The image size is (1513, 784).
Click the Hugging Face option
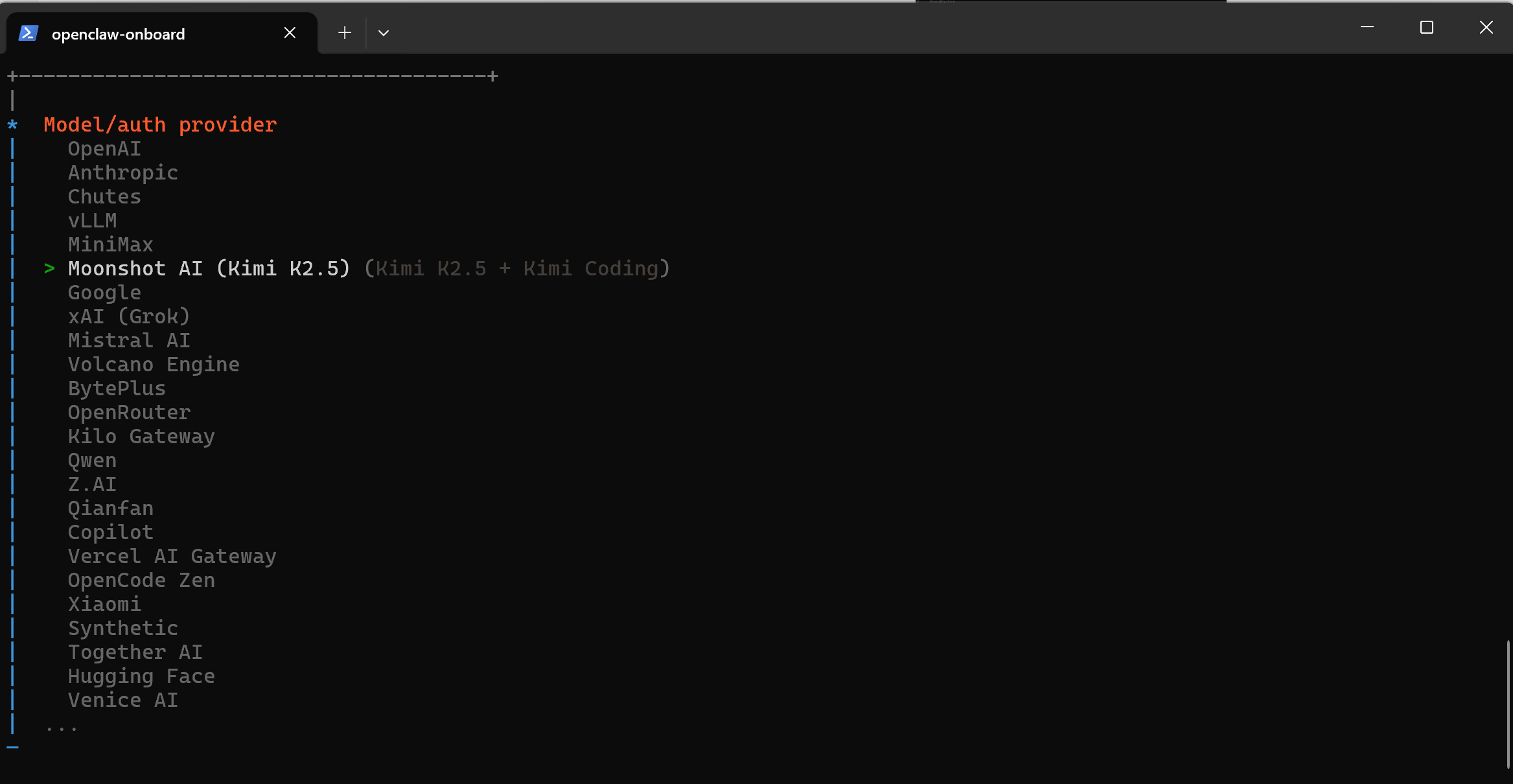tap(141, 676)
